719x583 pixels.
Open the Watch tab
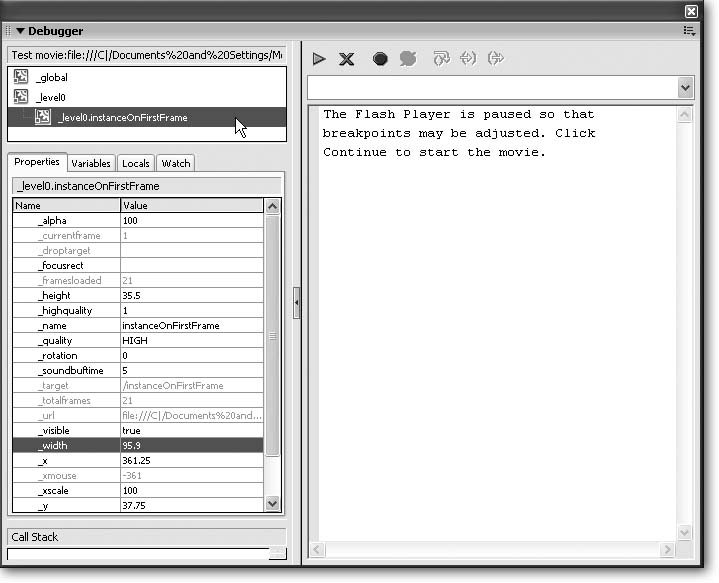point(175,163)
